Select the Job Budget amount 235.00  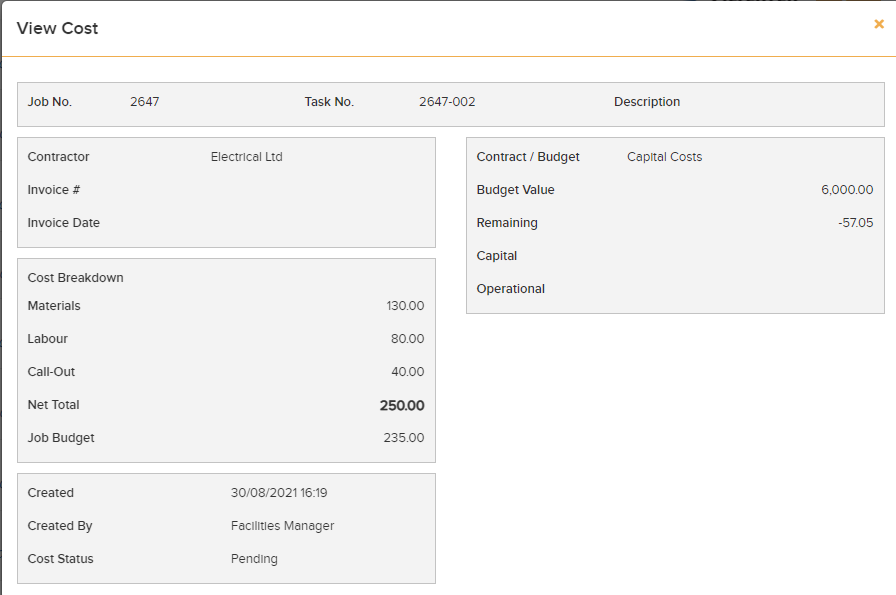[409, 437]
